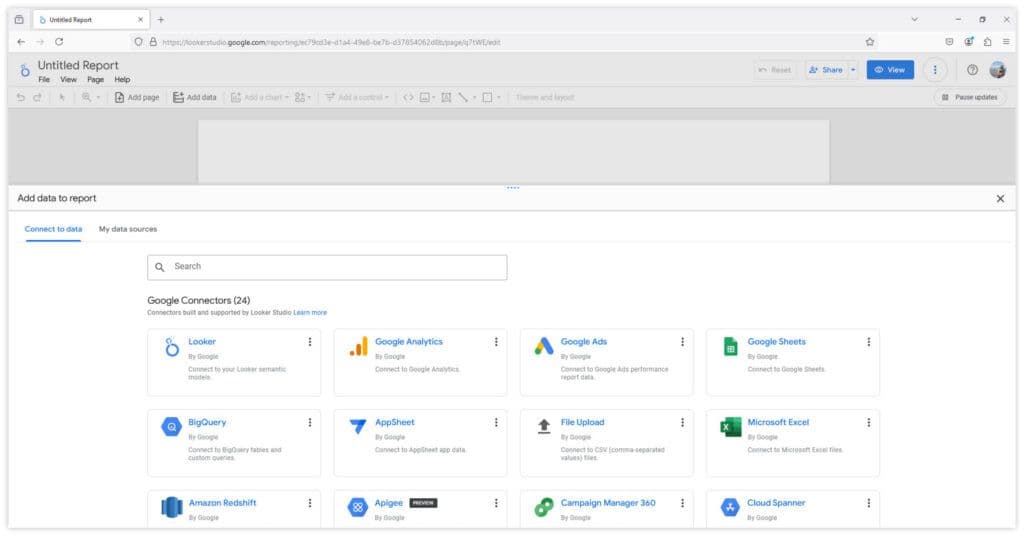Open the File menu

click(x=44, y=80)
